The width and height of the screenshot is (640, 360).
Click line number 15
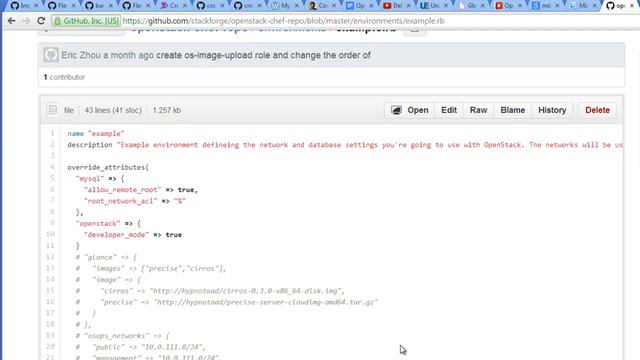click(50, 291)
